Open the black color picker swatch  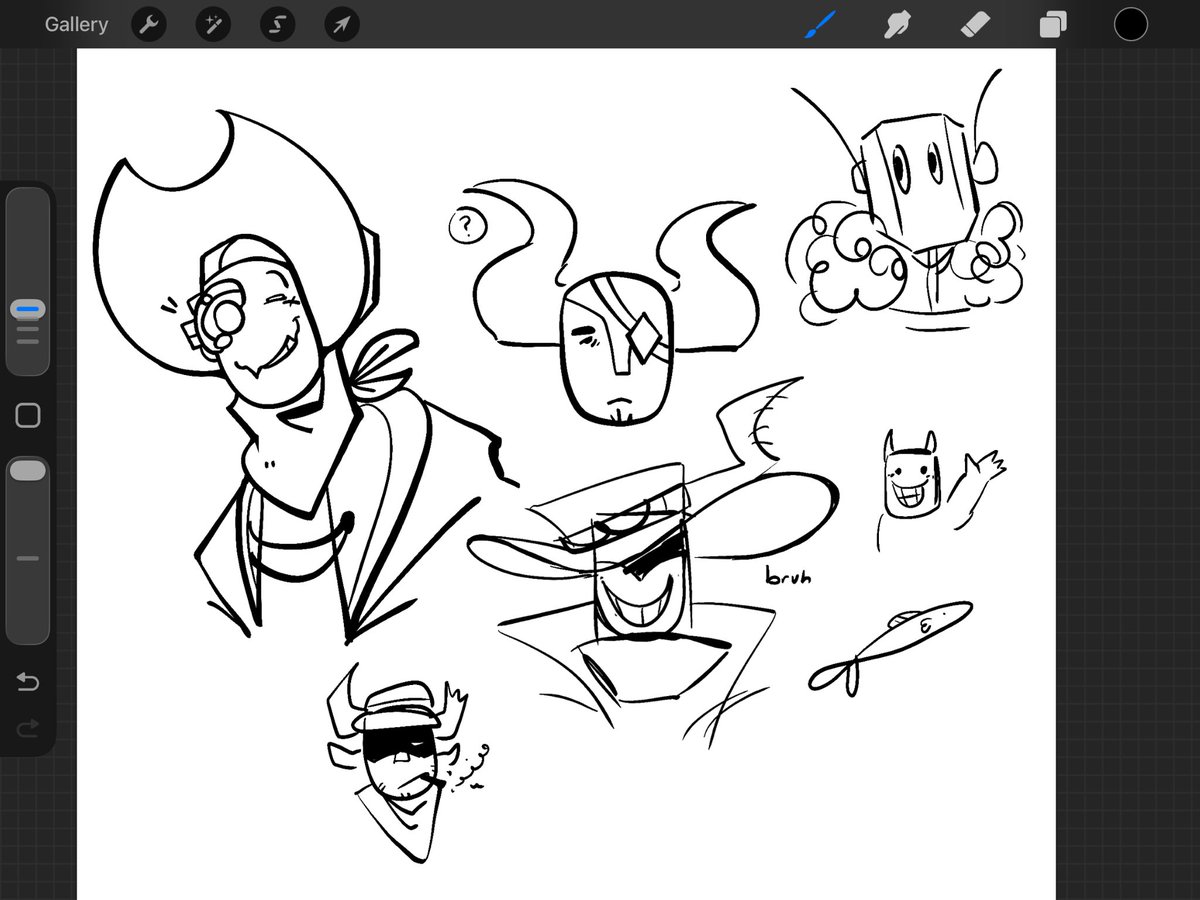1131,24
